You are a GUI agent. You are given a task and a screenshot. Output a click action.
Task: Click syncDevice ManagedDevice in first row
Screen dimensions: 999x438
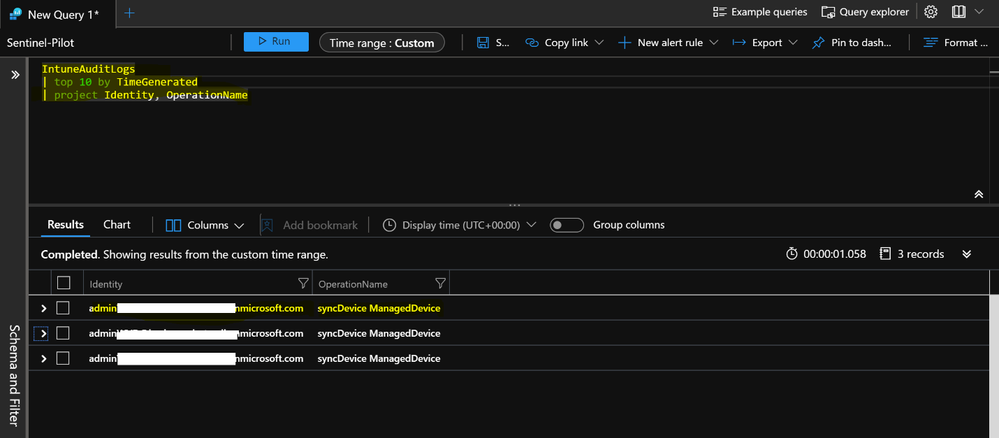point(379,309)
